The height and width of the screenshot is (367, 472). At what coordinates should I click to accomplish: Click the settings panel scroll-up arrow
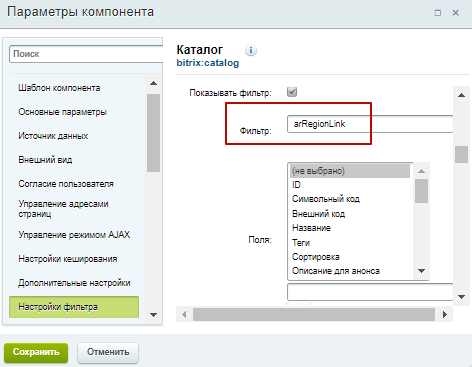pos(461,95)
